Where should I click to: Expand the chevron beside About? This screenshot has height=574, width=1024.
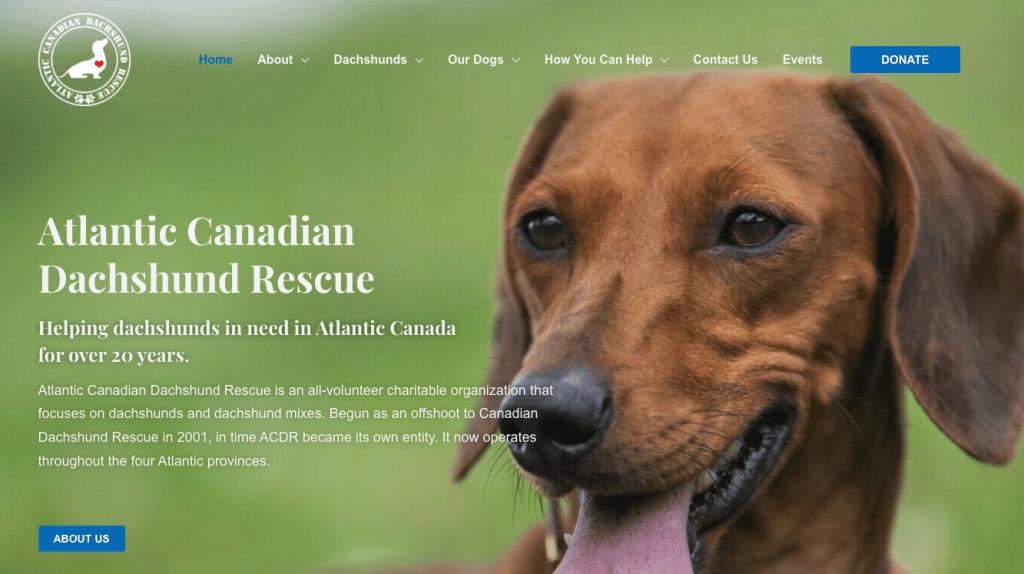[x=305, y=60]
